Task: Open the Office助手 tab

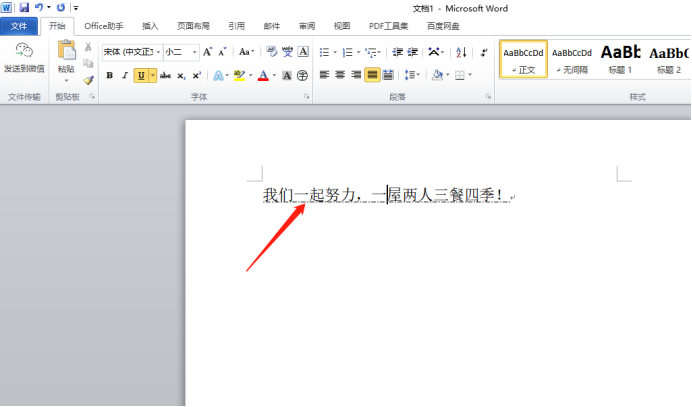Action: [x=104, y=26]
